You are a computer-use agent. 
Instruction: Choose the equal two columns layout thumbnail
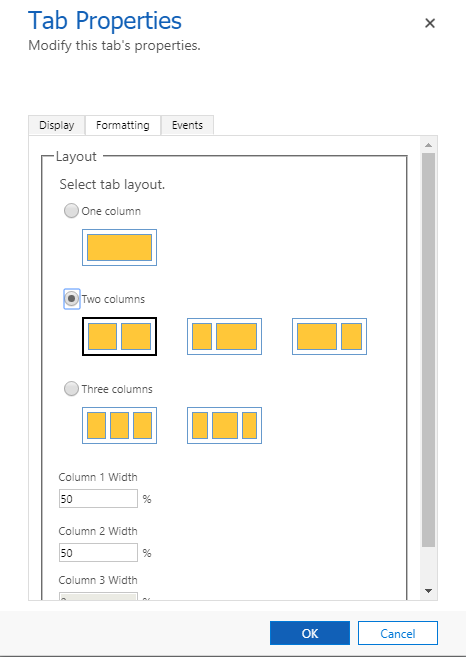119,336
